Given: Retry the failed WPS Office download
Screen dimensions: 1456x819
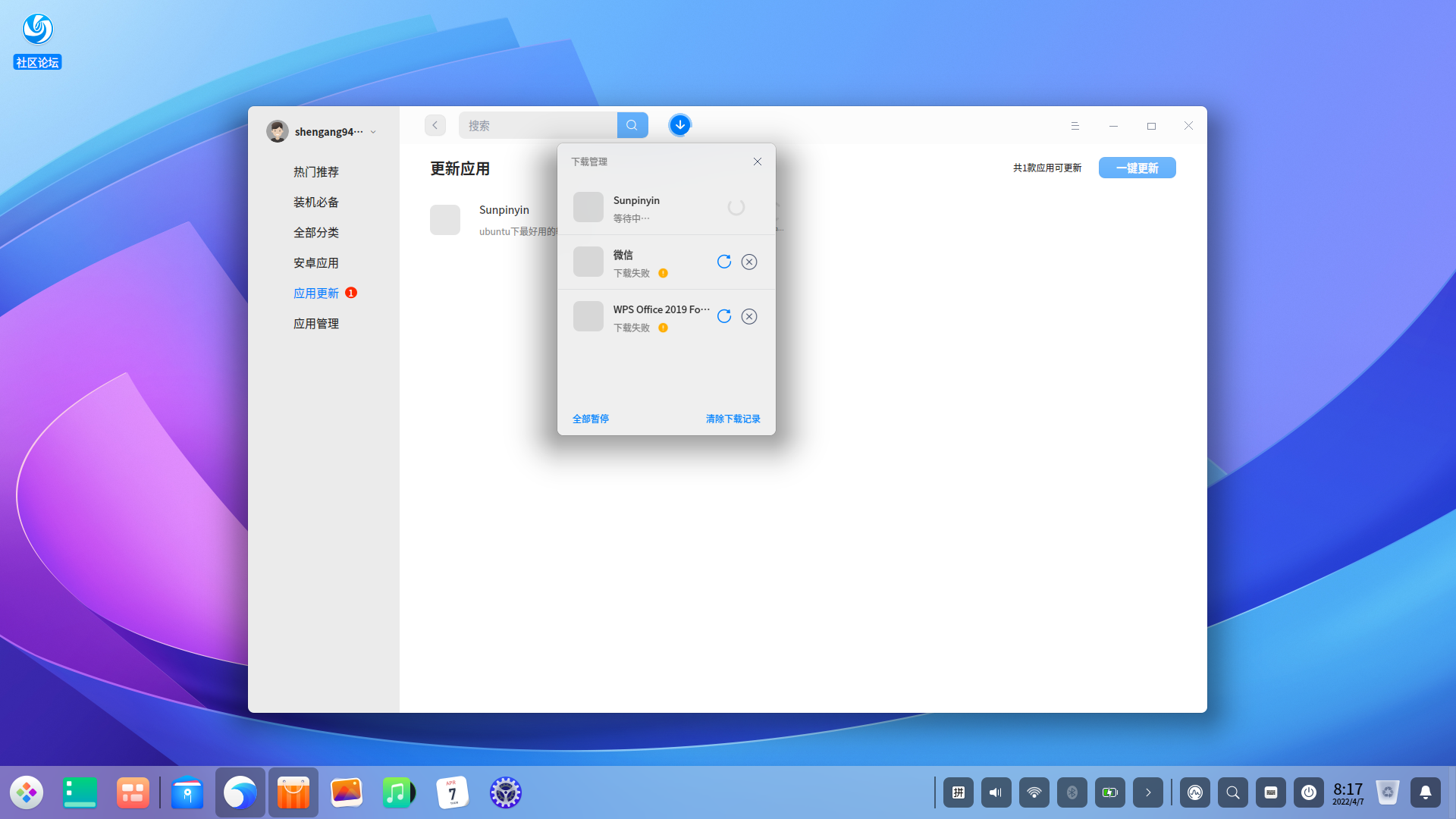Looking at the screenshot, I should pyautogui.click(x=723, y=316).
